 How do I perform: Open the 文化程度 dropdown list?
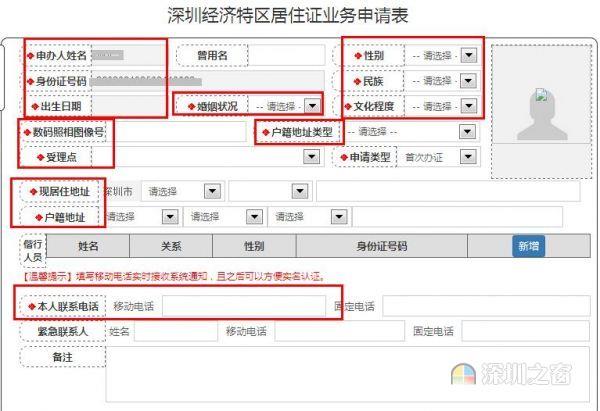tap(468, 106)
